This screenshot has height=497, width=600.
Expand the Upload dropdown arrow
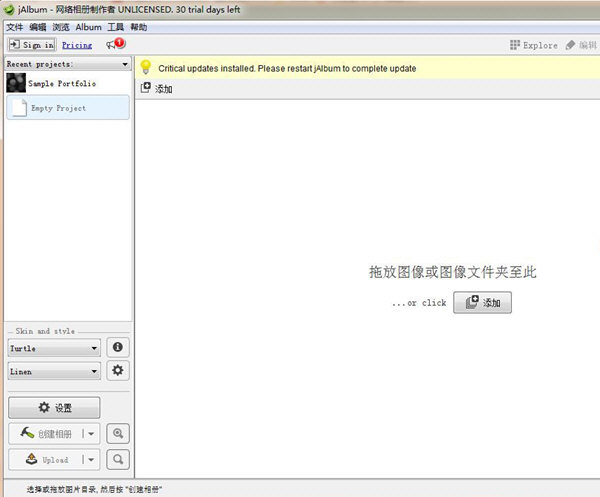[x=91, y=460]
